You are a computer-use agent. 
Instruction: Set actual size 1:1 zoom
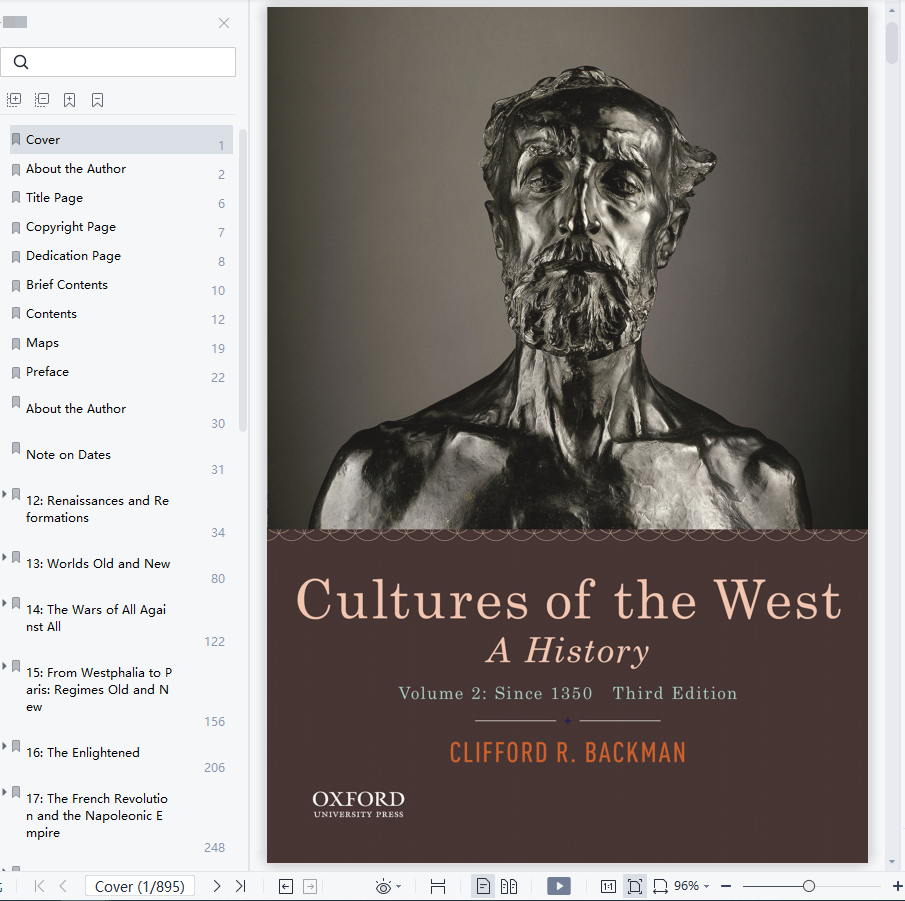click(608, 886)
